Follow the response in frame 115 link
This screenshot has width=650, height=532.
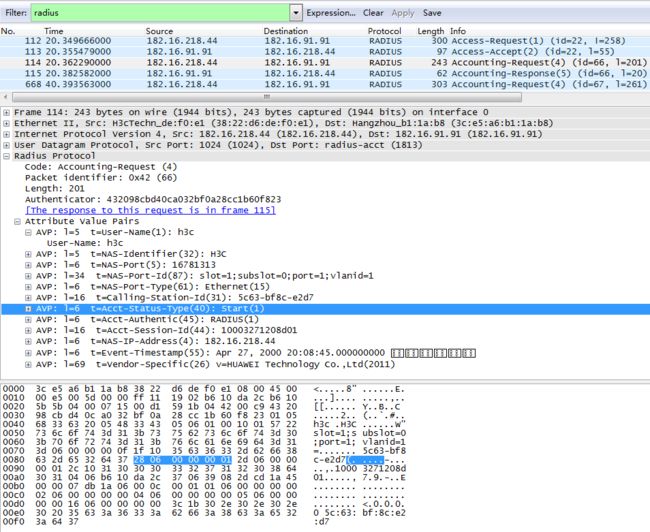150,210
